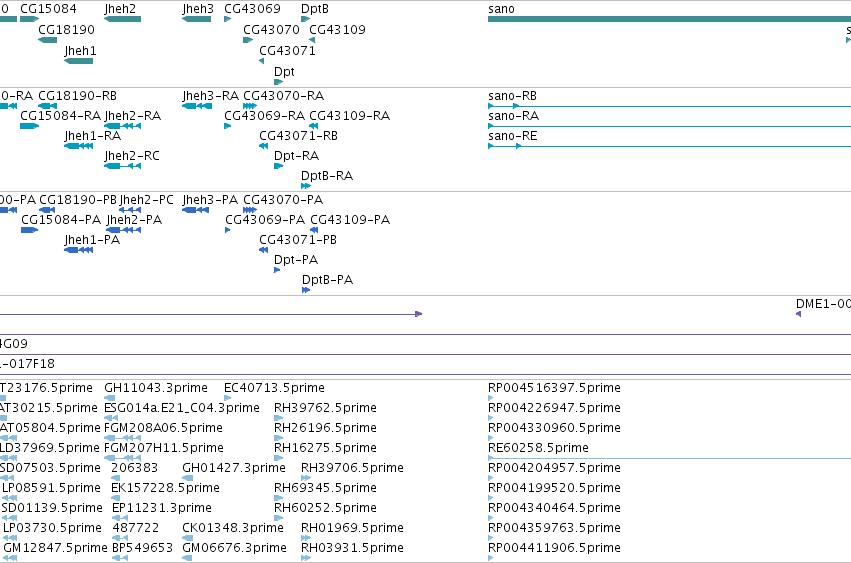Select the sano-RA transcript label

click(513, 116)
